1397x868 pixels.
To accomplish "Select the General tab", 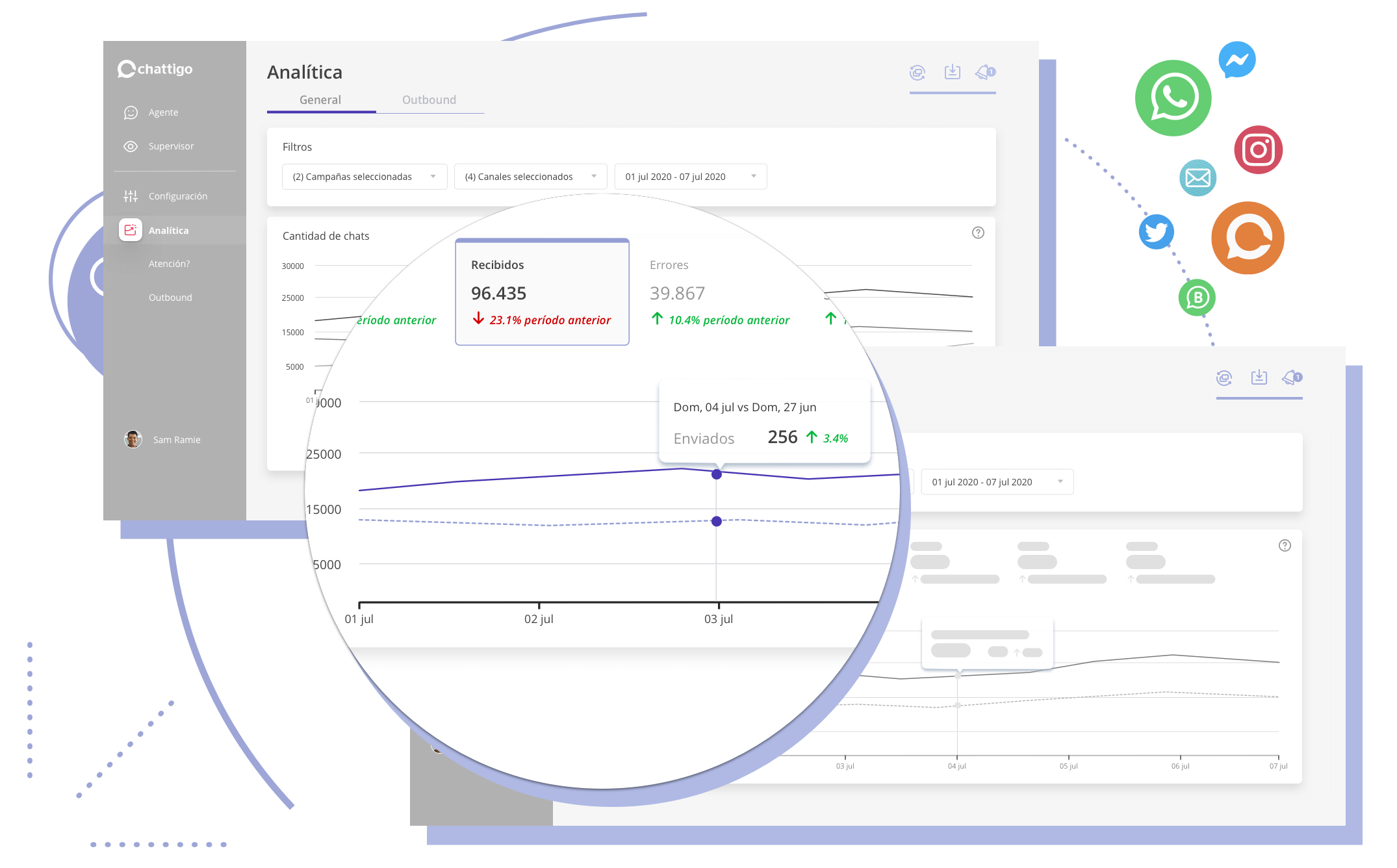I will click(x=320, y=100).
